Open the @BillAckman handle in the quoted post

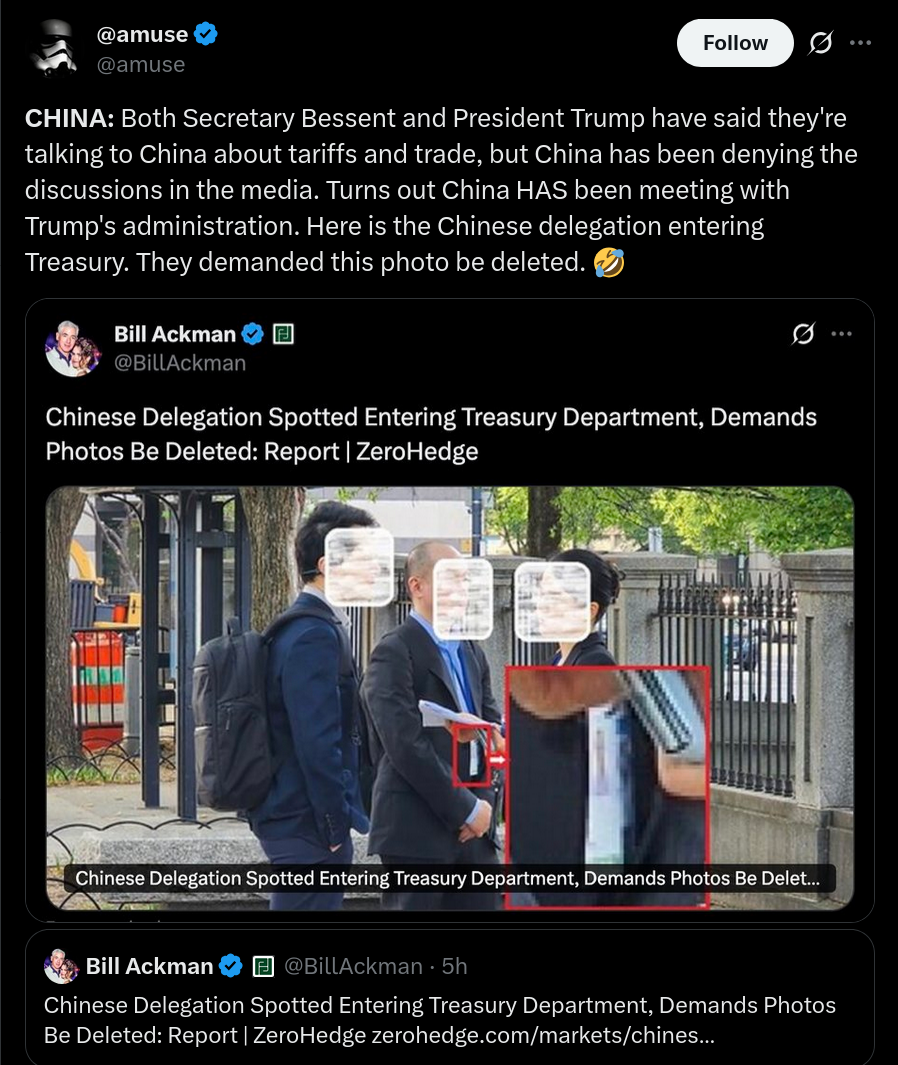click(x=180, y=363)
